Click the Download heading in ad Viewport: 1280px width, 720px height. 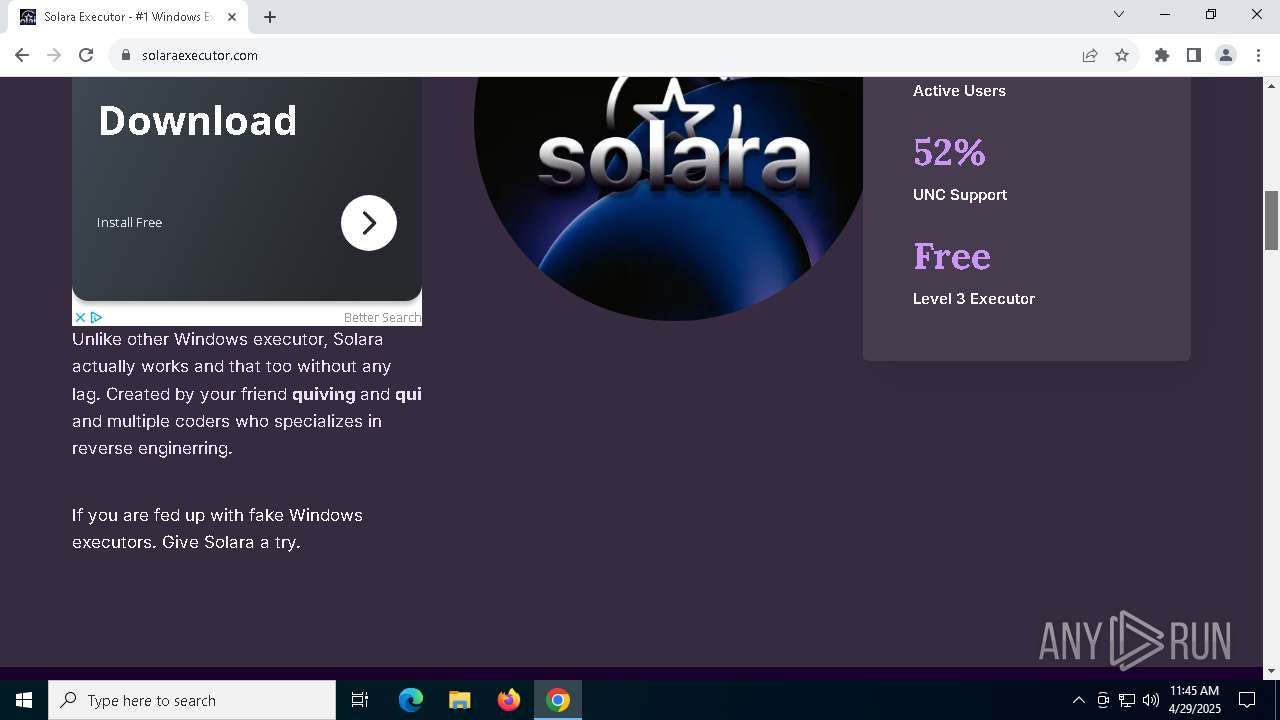click(x=197, y=121)
